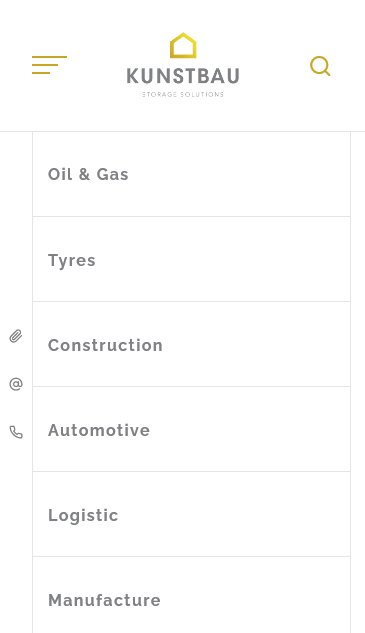Go to the Automotive section
Screen dimensions: 365x633
(x=99, y=430)
